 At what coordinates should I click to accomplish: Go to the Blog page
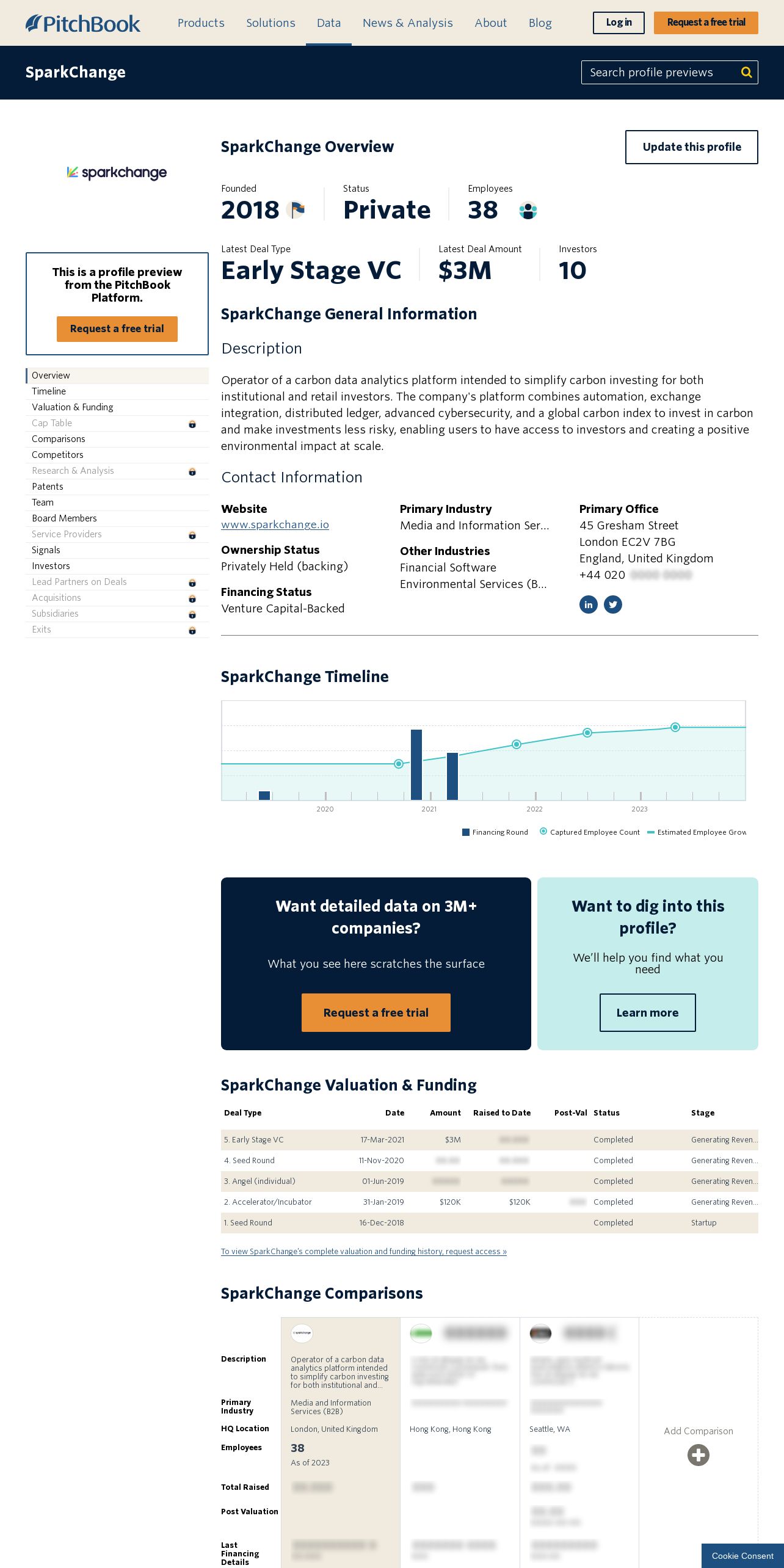tap(540, 23)
